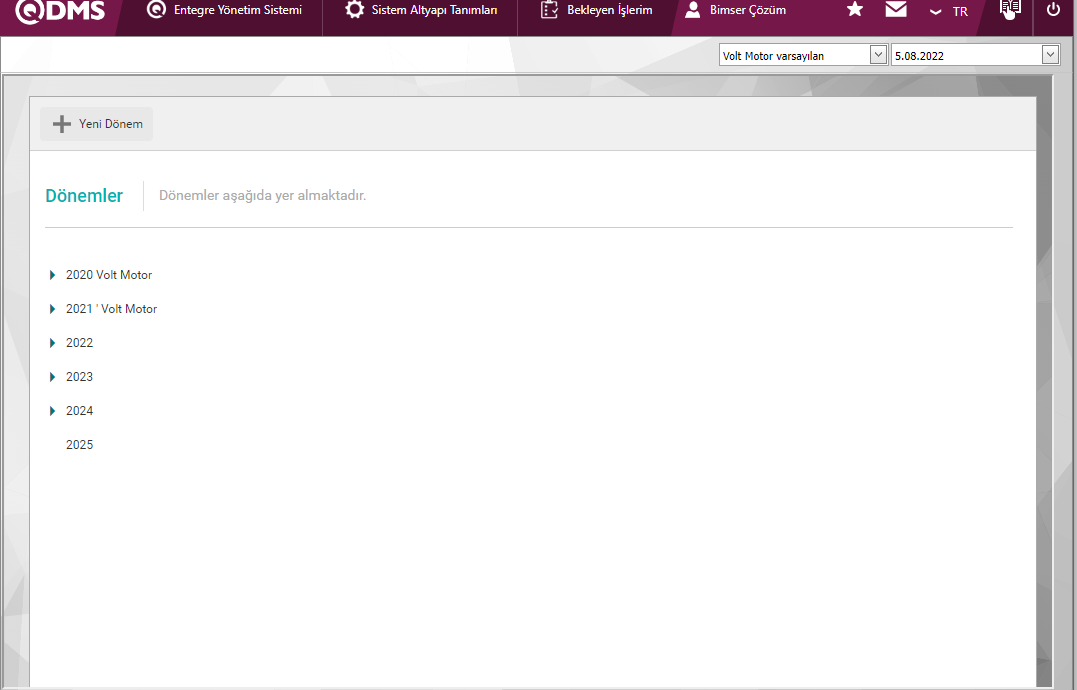Expand the 2024 period node
Image resolution: width=1077 pixels, height=690 pixels.
(52, 411)
